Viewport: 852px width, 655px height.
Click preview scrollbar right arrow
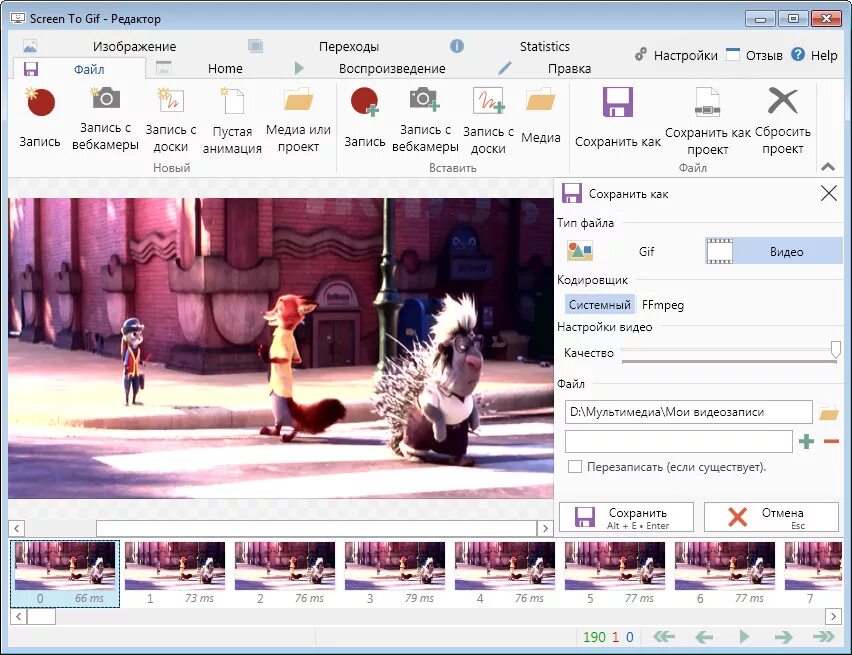(x=545, y=528)
